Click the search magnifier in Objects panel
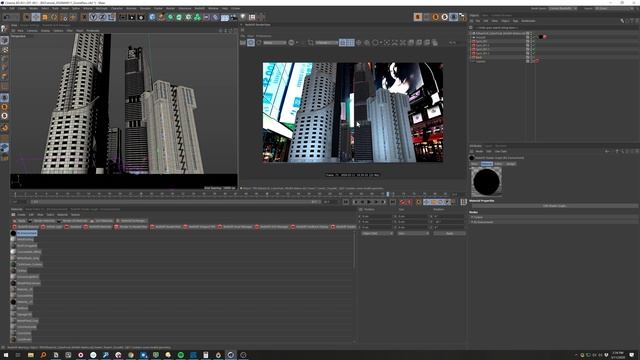Viewport: 640px width, 360px height. [x=622, y=21]
